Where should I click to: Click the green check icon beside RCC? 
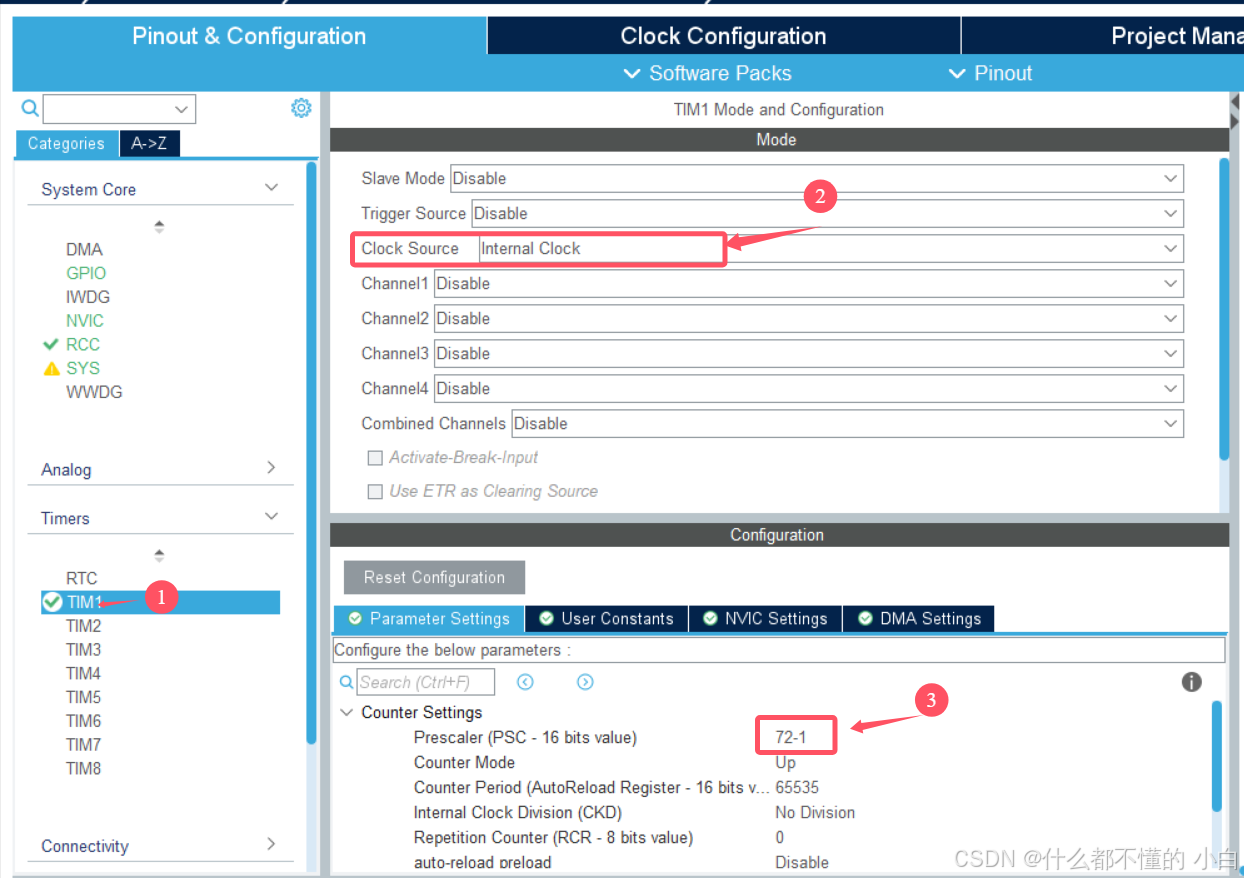51,344
